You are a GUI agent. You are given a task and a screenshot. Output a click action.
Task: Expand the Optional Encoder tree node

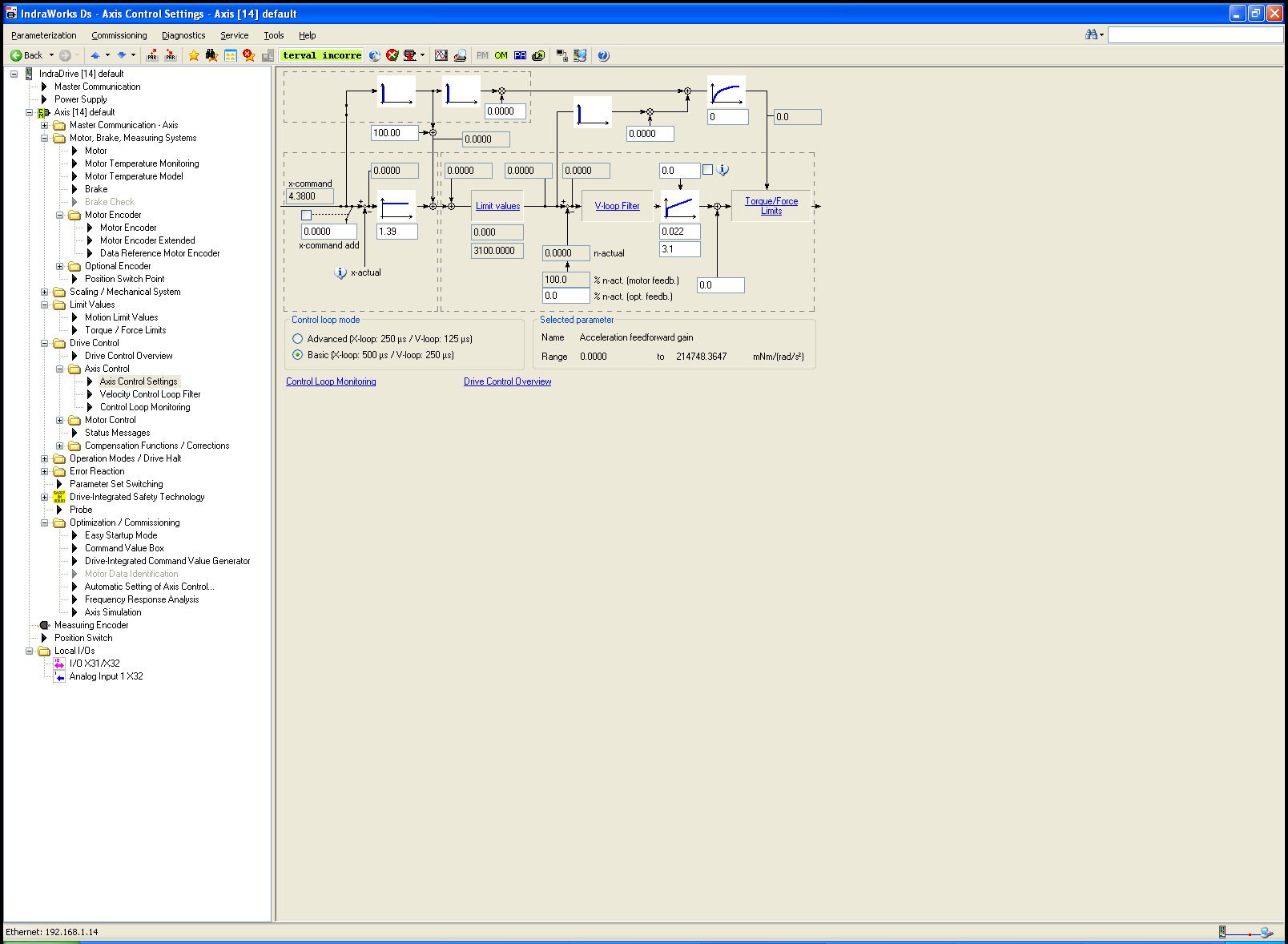pyautogui.click(x=60, y=266)
